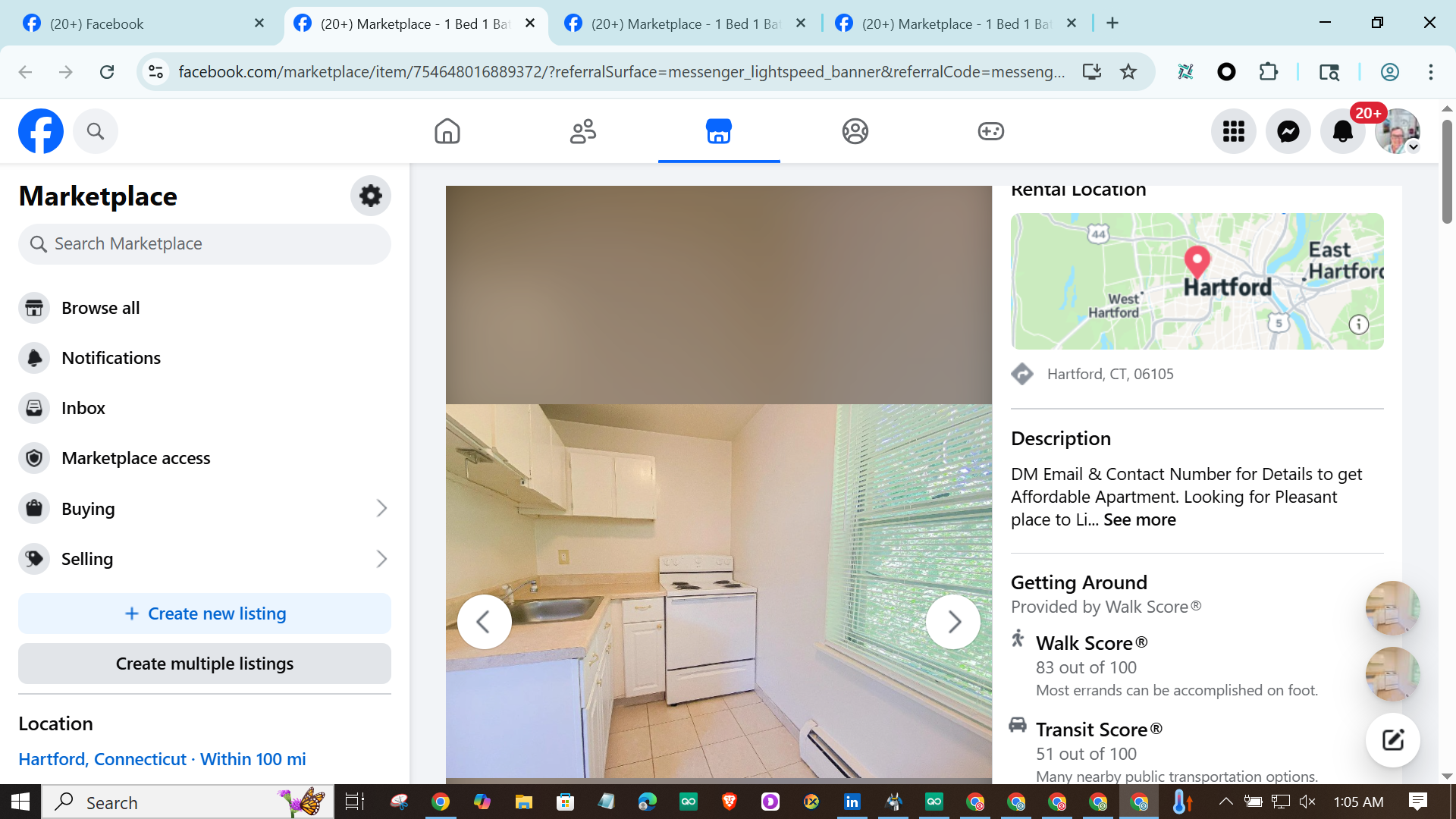Open the Gaming icon in top navigation
Screen dimensions: 1456x819
(x=990, y=131)
